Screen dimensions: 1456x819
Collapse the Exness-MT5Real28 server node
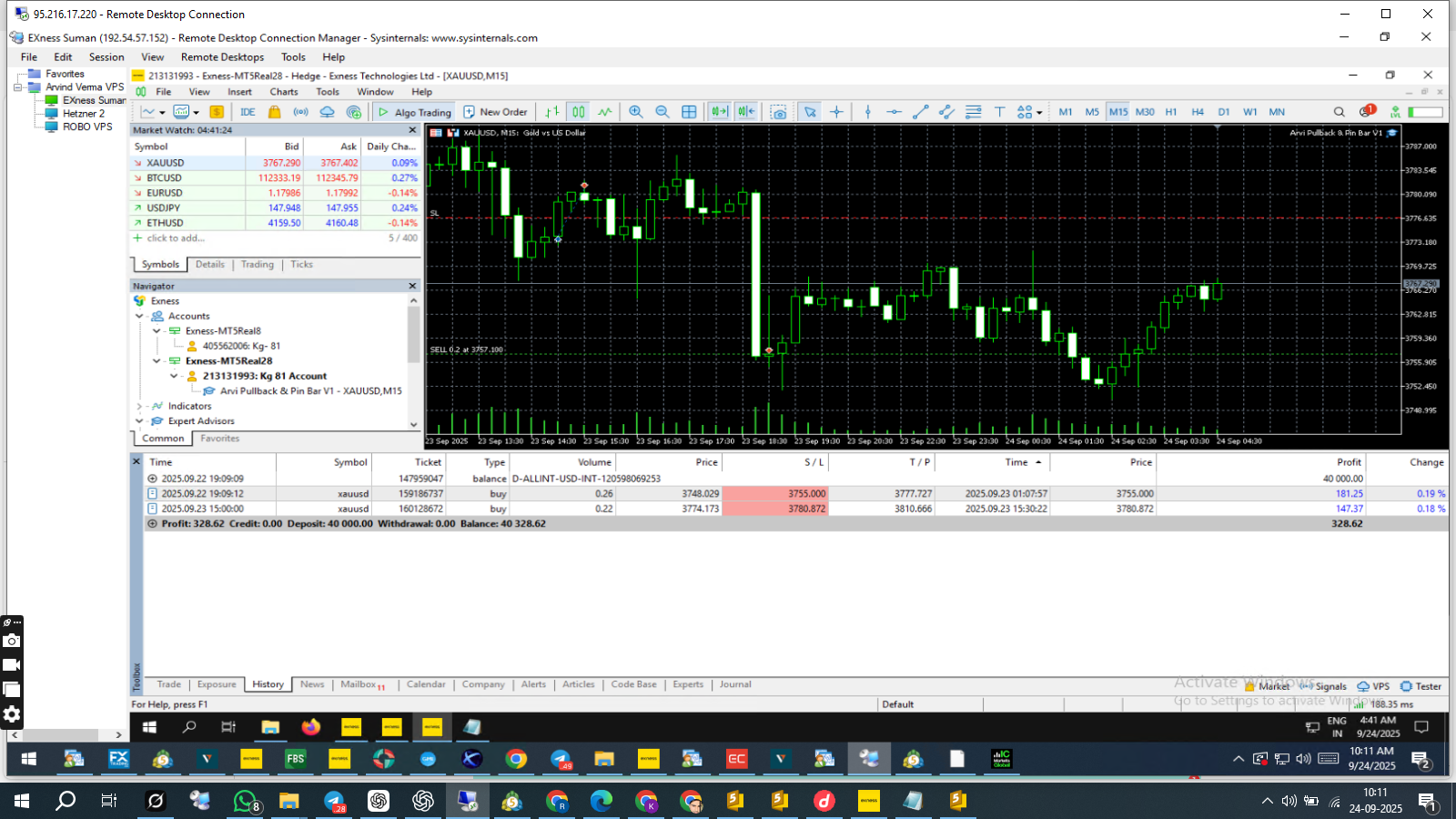point(157,361)
